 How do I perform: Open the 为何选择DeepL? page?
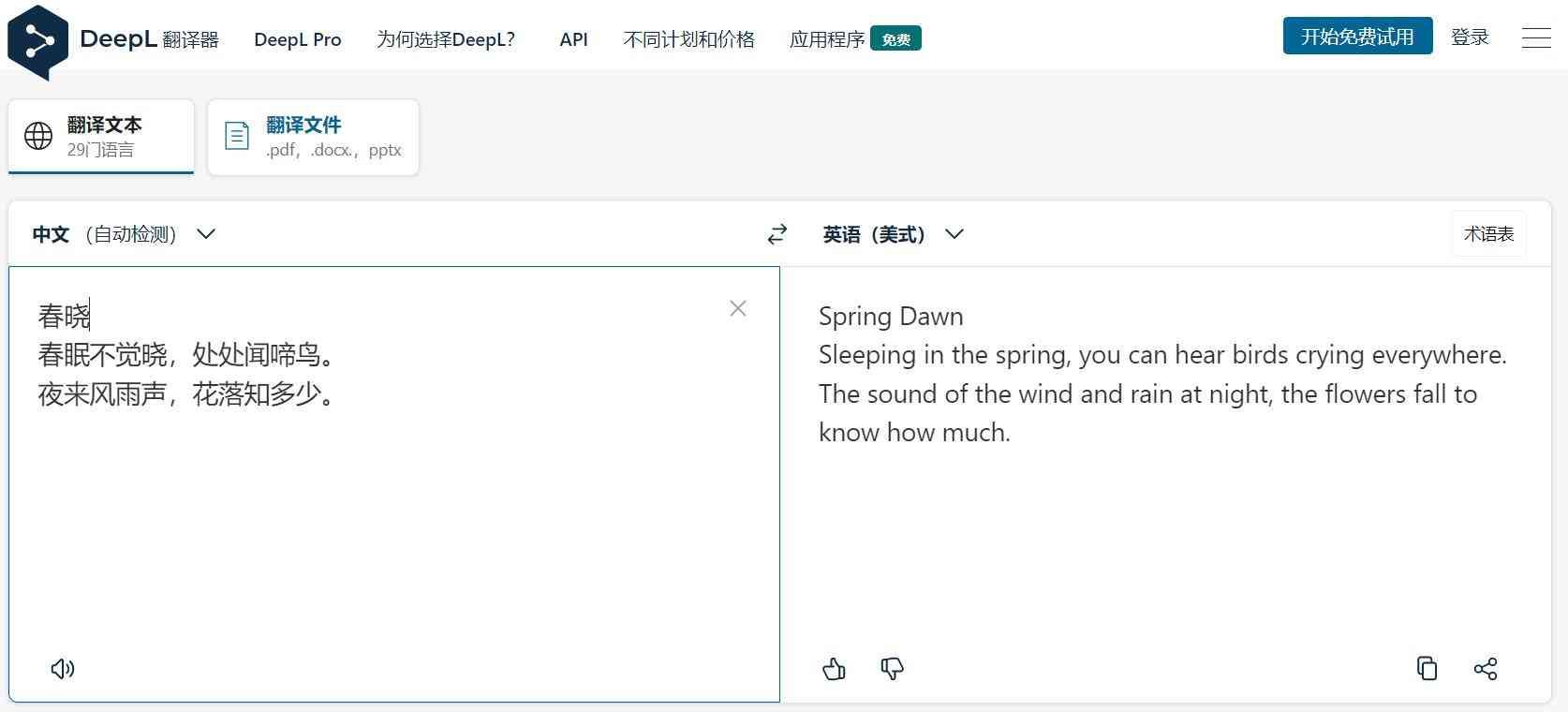point(446,39)
